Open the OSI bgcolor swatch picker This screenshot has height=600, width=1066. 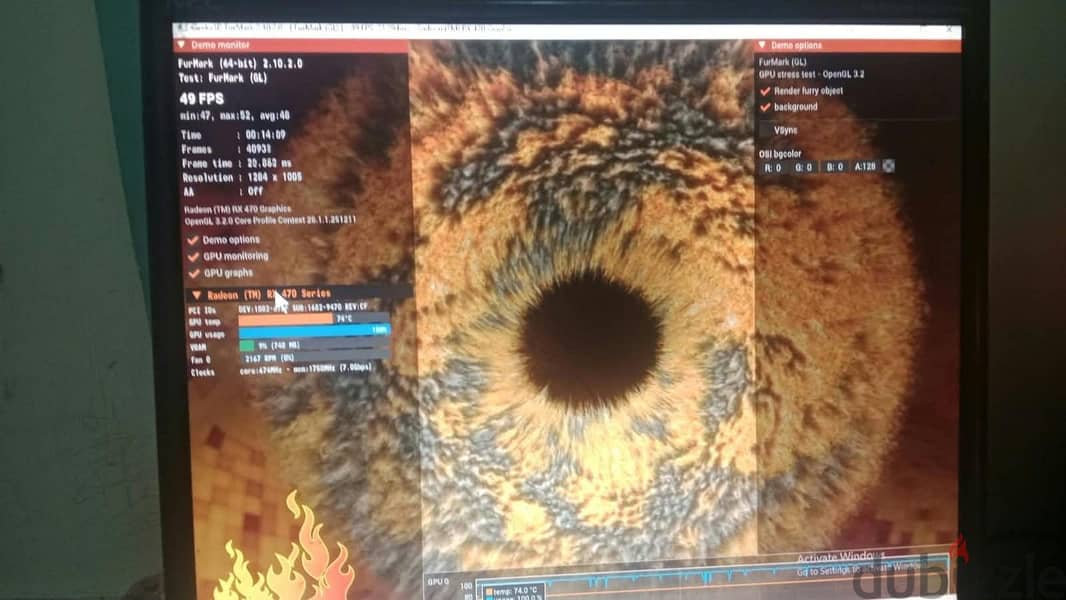889,166
